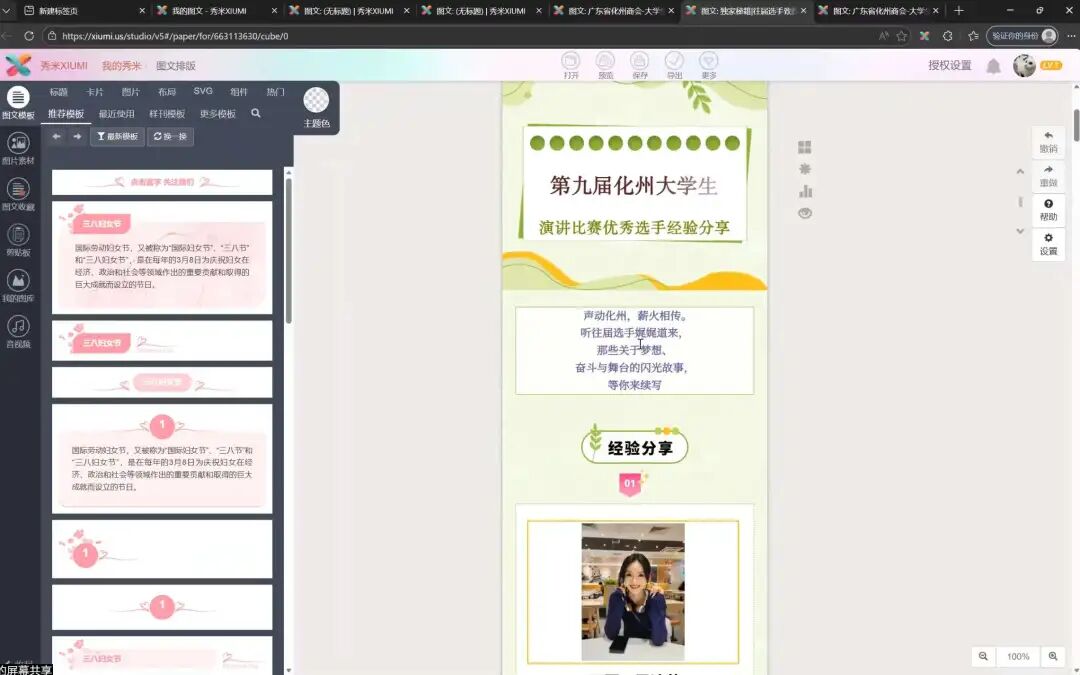Screen dimensions: 1080x675
Task: Go to next template page arrow
Action: pos(77,136)
